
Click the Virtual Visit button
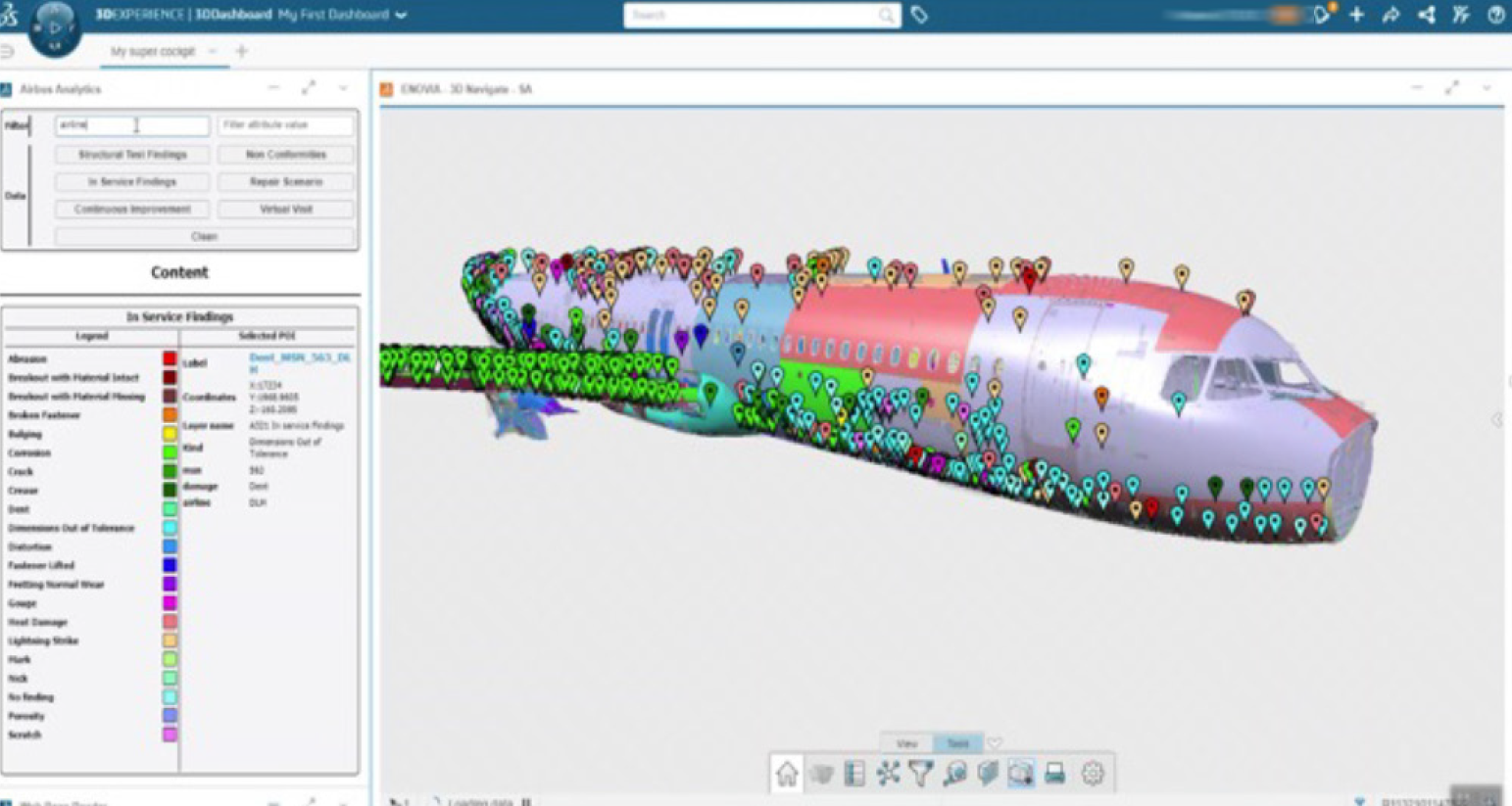click(x=286, y=209)
